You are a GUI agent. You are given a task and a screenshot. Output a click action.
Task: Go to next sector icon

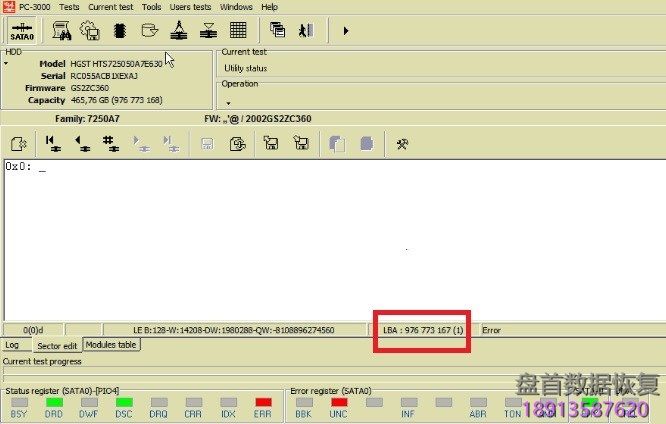(x=141, y=144)
